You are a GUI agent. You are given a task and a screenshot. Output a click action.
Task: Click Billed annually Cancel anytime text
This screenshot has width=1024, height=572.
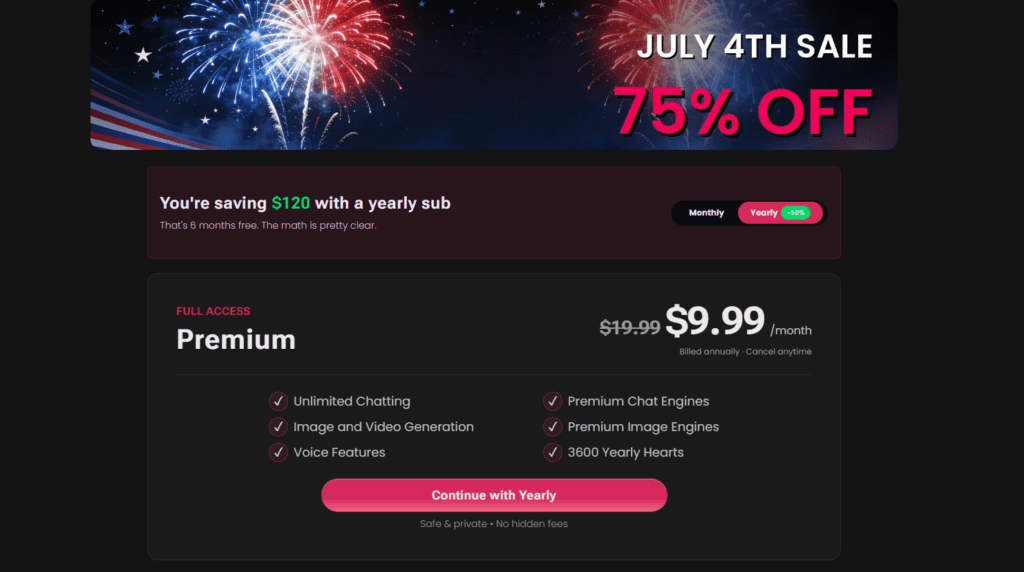click(745, 351)
